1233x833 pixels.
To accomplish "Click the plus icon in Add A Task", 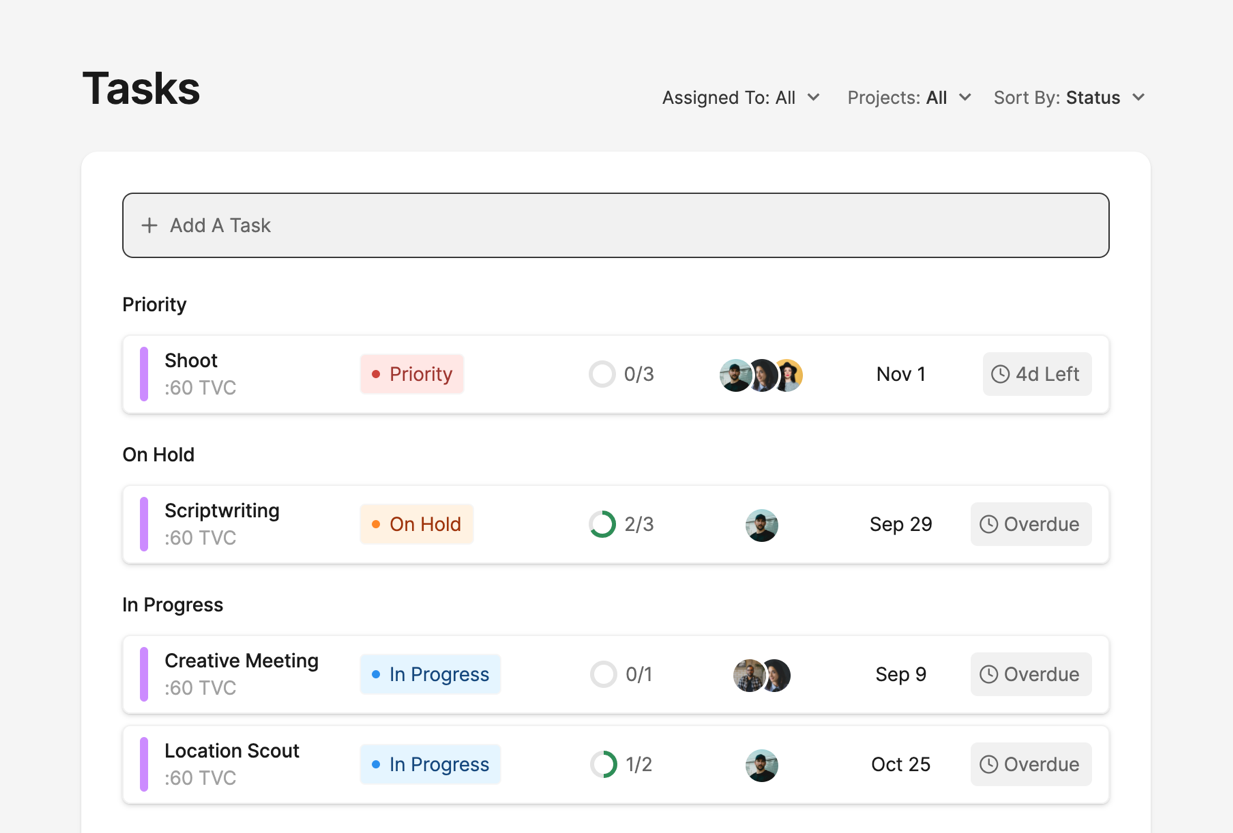I will click(149, 226).
